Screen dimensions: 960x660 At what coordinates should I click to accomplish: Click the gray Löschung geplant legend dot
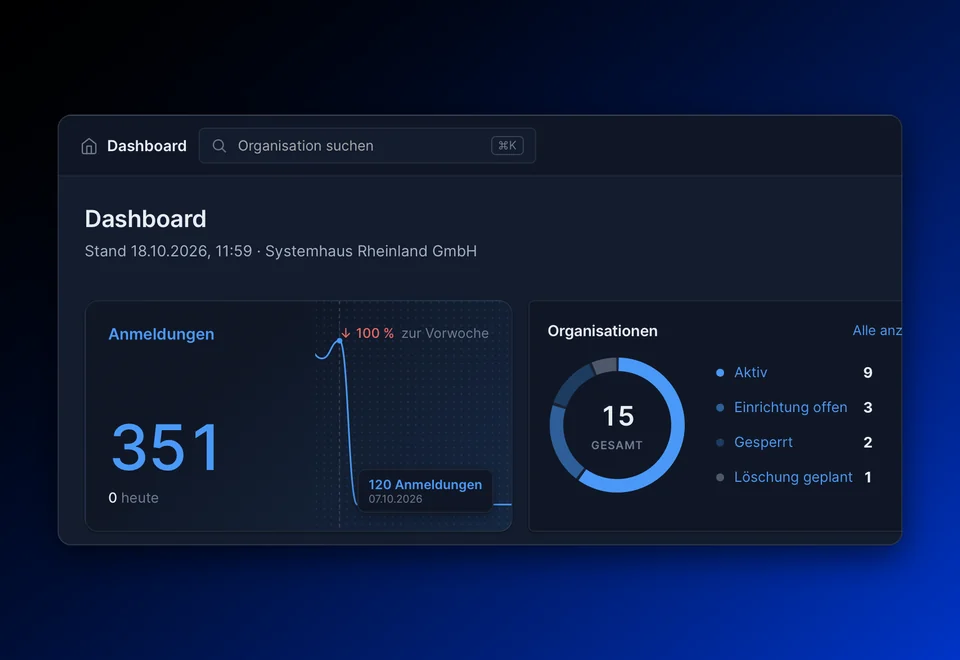[720, 477]
